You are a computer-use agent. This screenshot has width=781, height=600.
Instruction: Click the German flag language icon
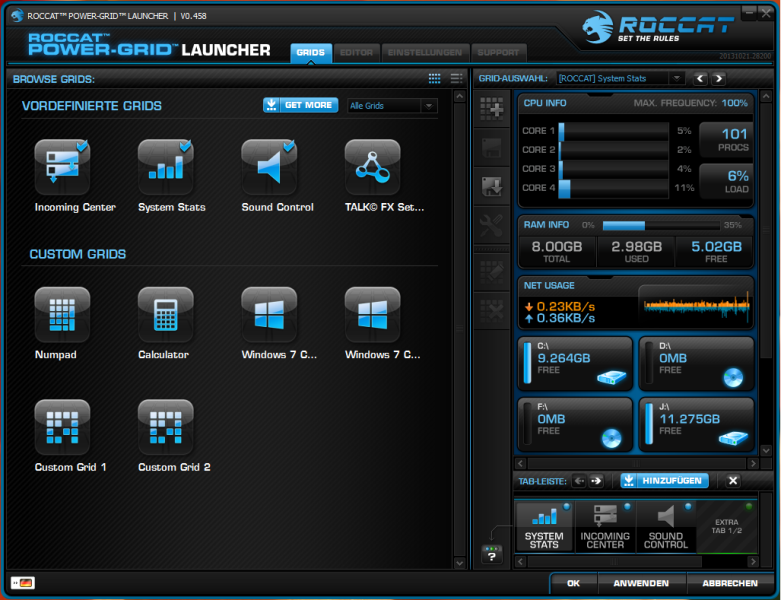click(x=23, y=583)
